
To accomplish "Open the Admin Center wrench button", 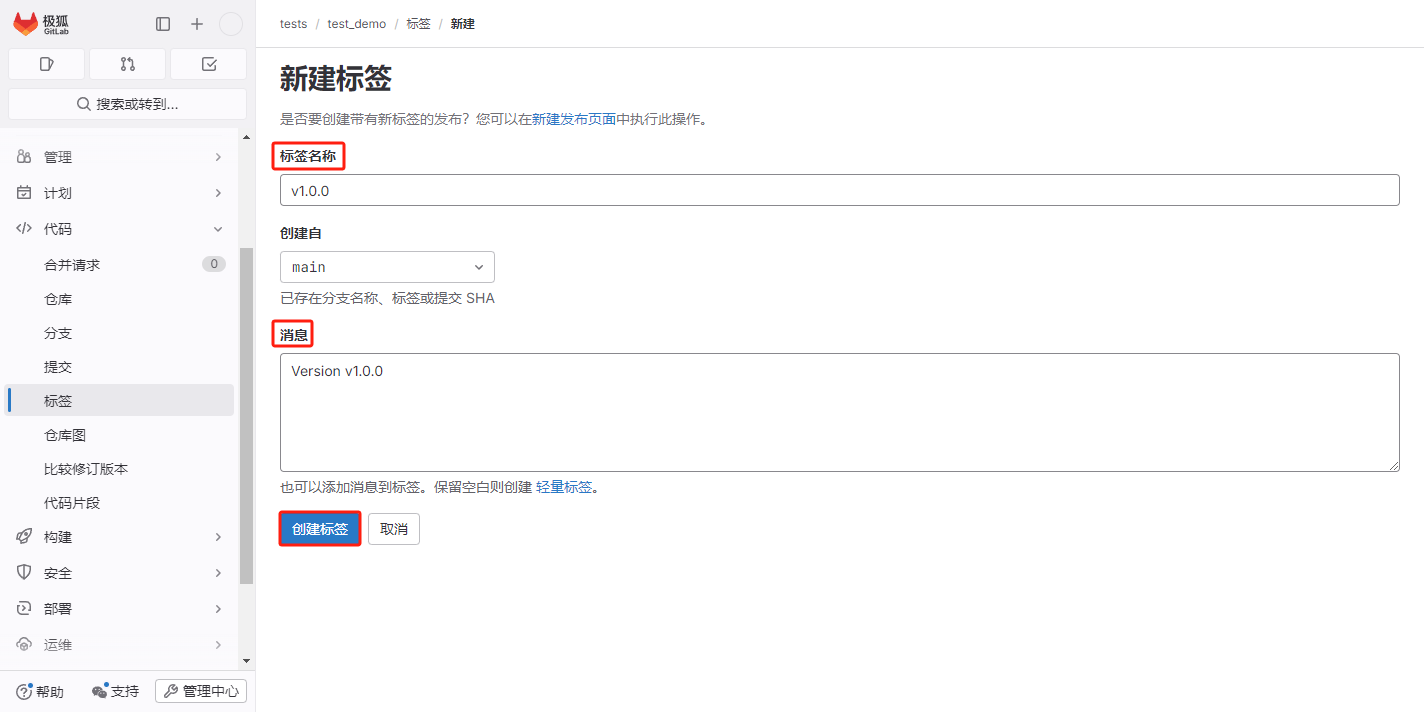I will tap(201, 691).
